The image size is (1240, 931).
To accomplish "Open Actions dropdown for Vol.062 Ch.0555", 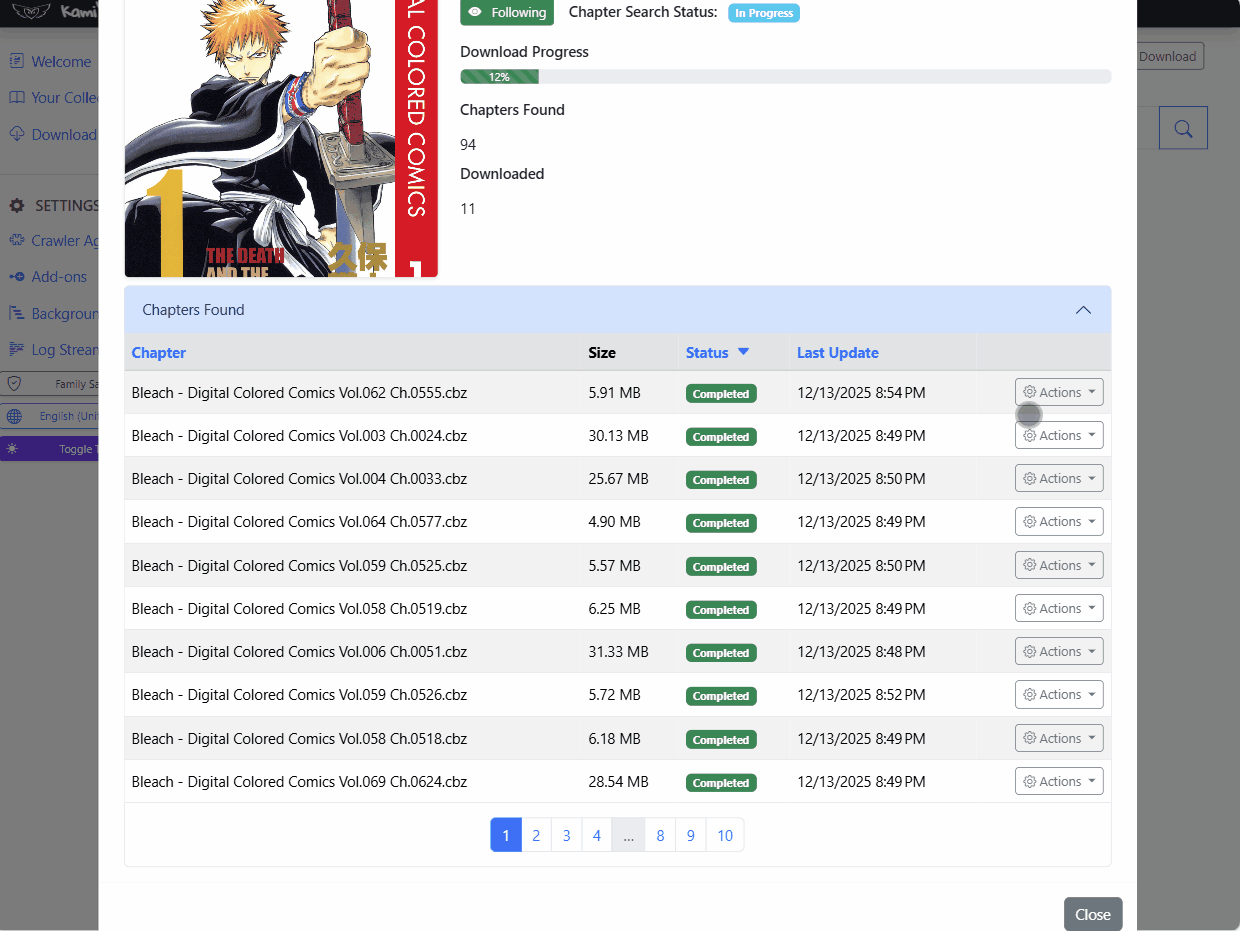I will (x=1059, y=392).
